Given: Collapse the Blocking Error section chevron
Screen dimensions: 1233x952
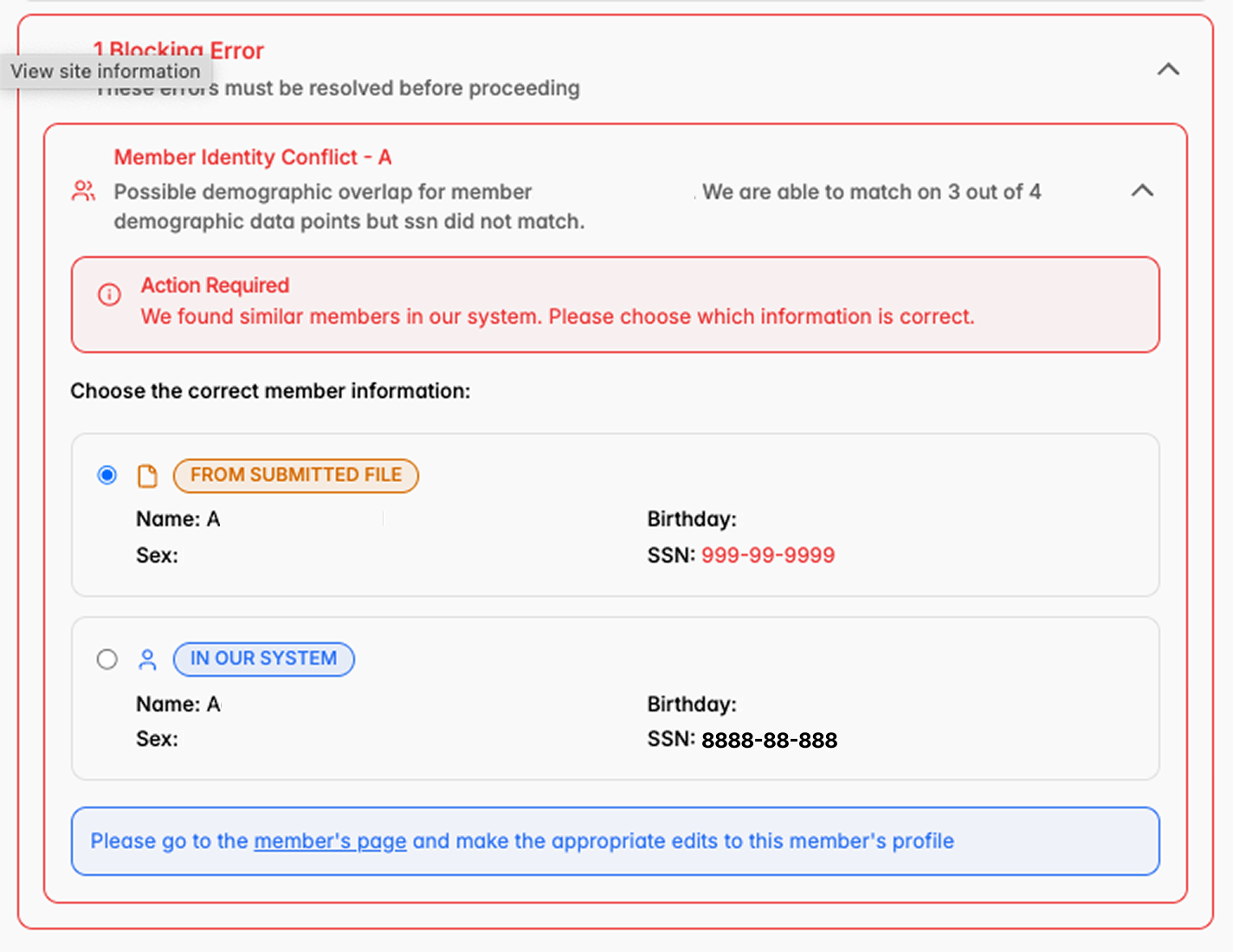Looking at the screenshot, I should [1168, 69].
